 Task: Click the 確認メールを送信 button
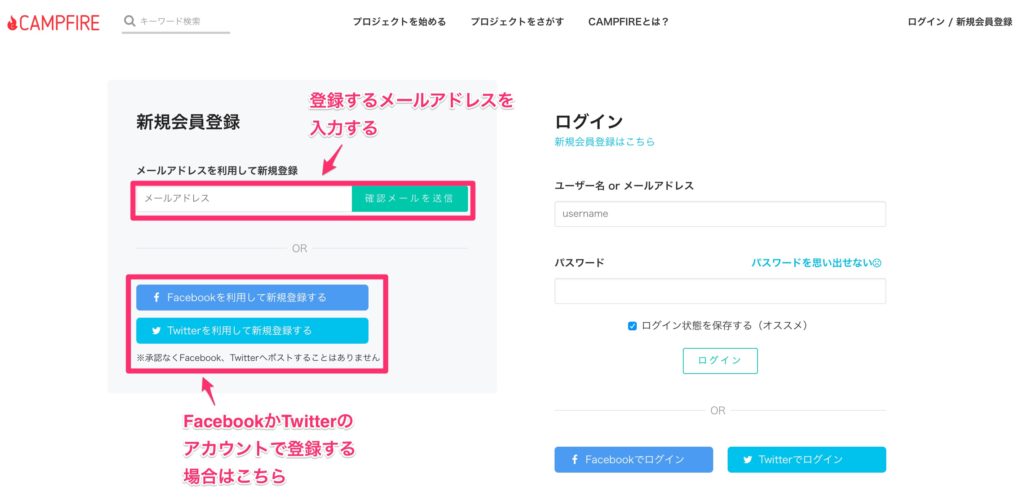409,198
